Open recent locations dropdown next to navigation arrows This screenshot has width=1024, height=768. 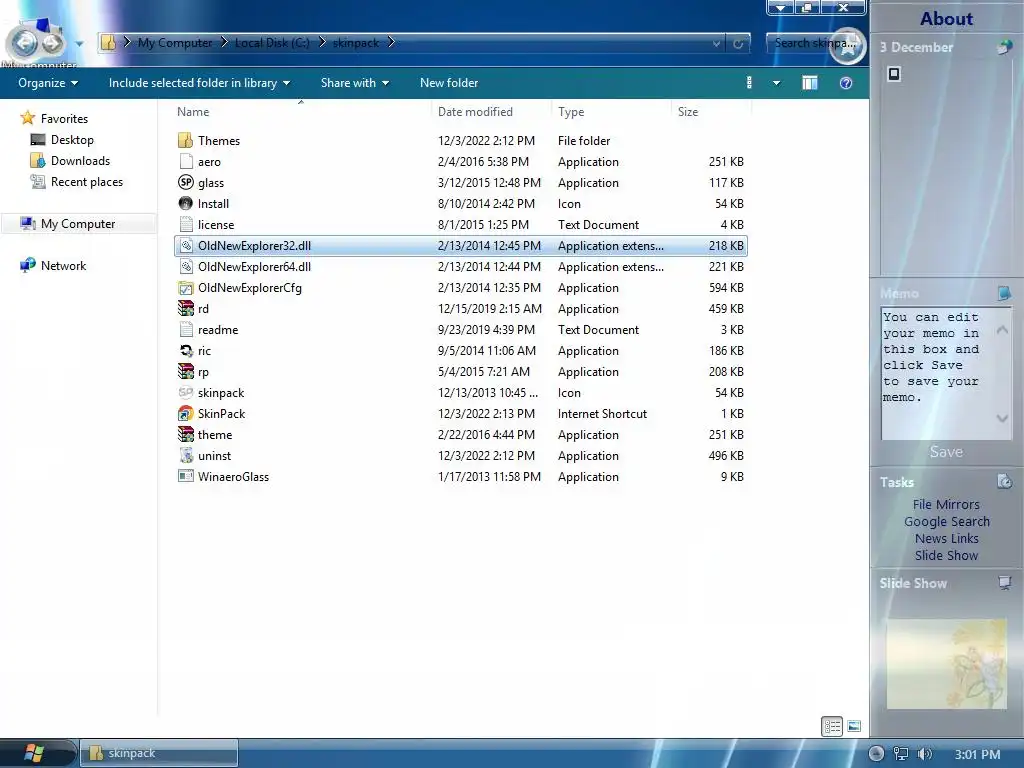[x=79, y=44]
